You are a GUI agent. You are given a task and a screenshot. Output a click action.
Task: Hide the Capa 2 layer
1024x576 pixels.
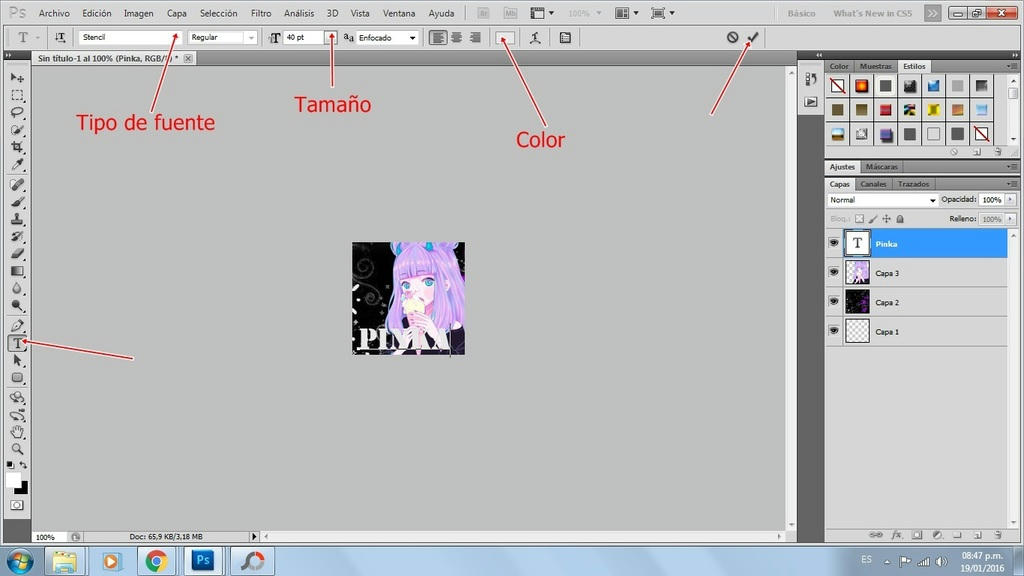834,302
